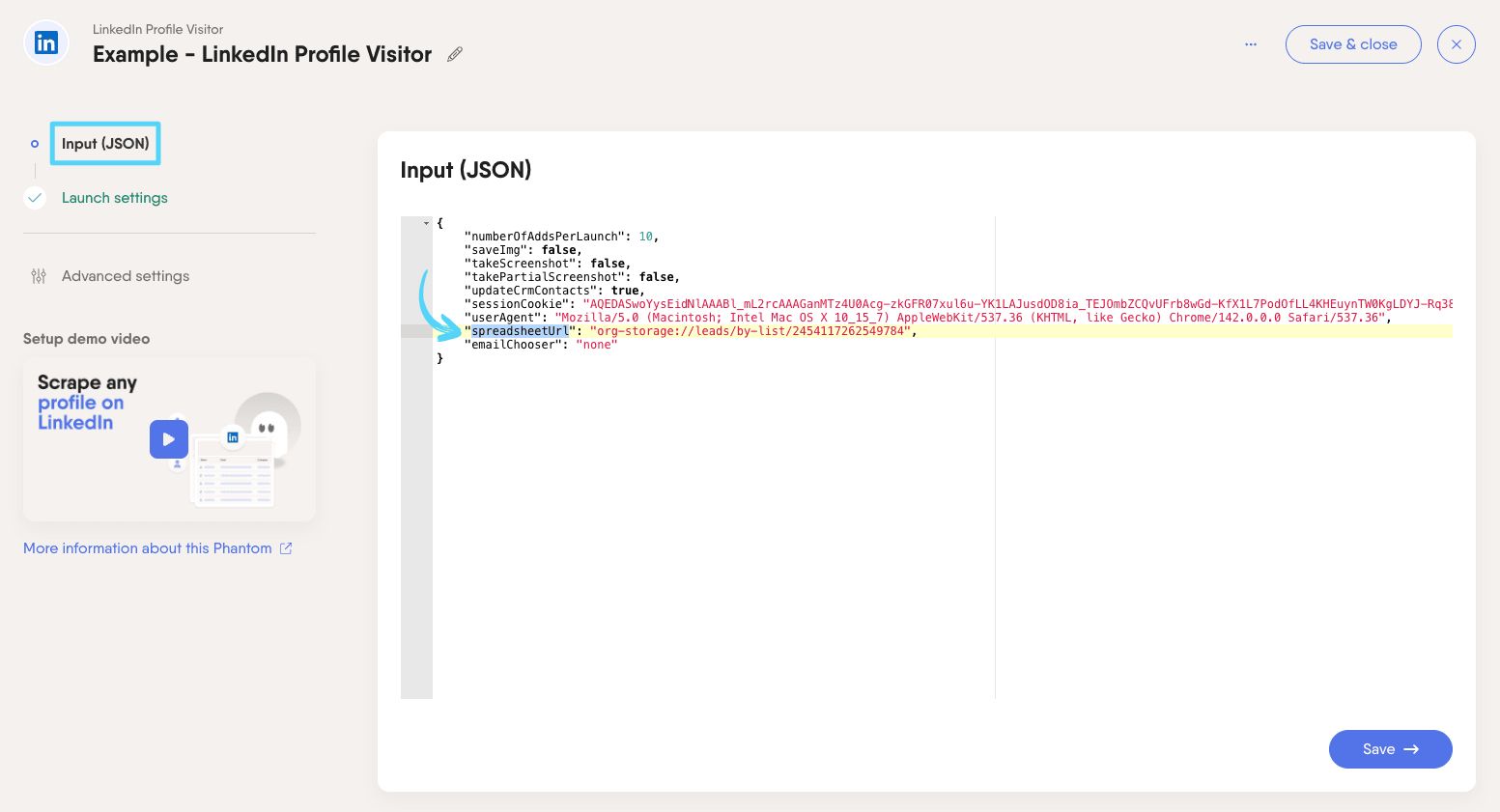
Task: Follow the More information about this Phantom link
Action: (x=147, y=547)
